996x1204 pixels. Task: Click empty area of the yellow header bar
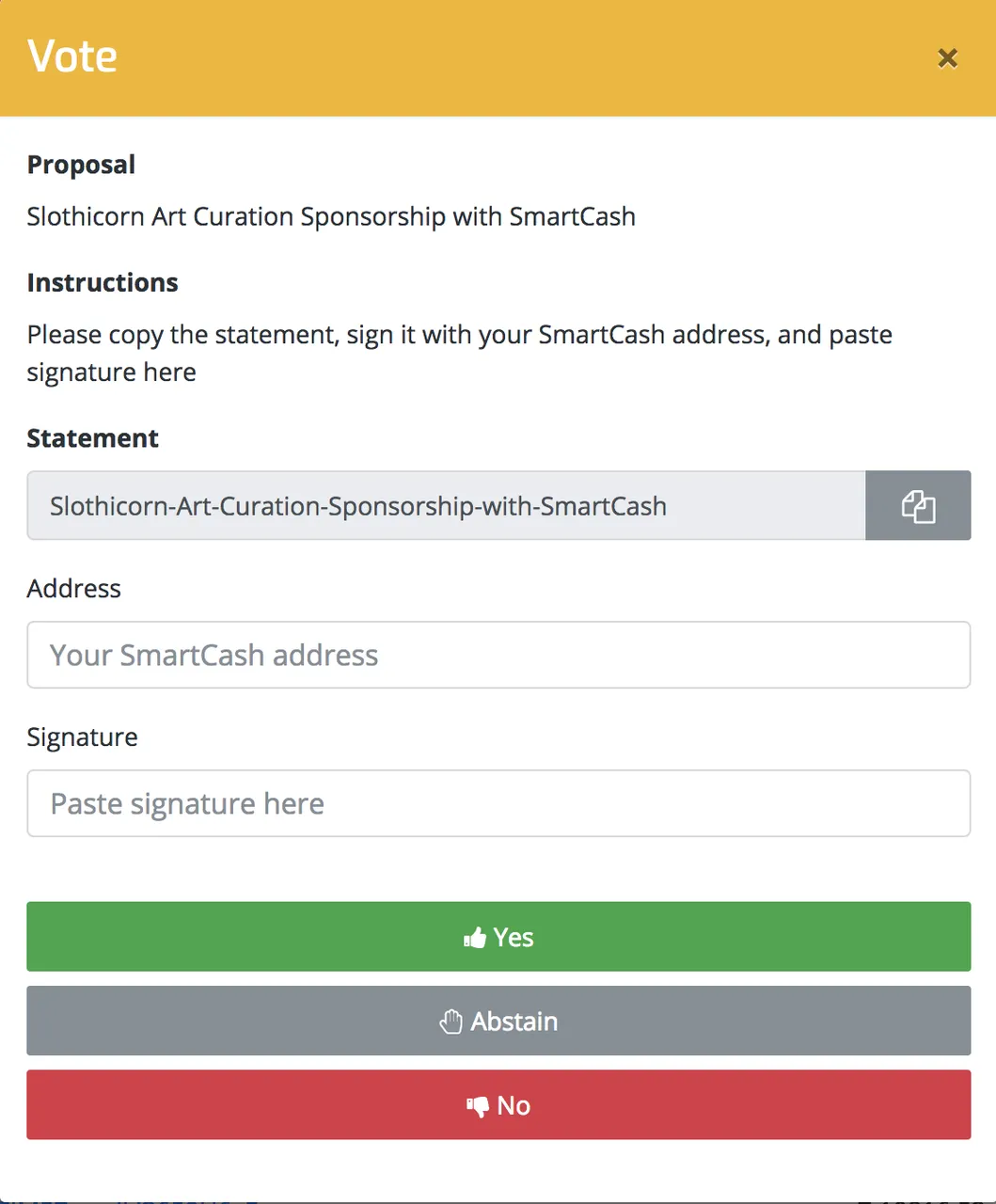517,58
